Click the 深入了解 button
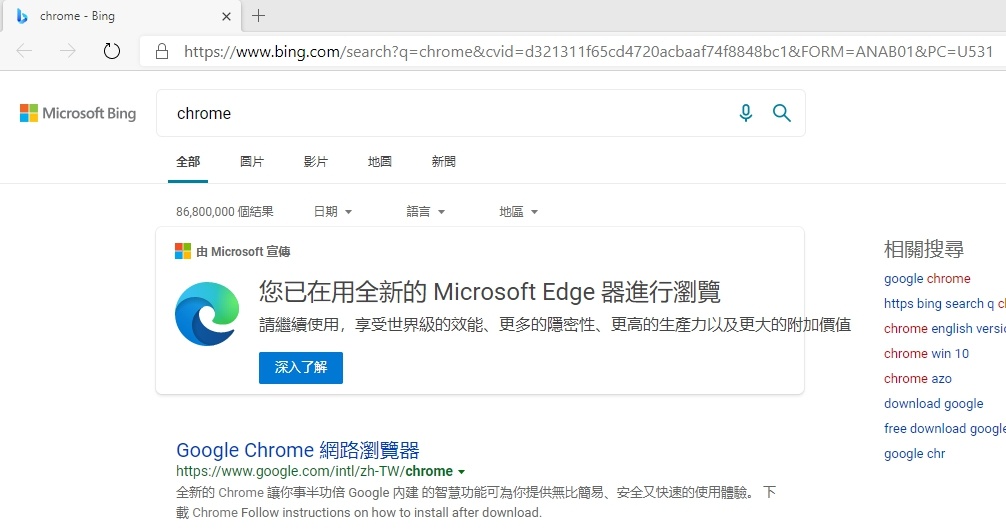The image size is (1006, 532). 301,367
